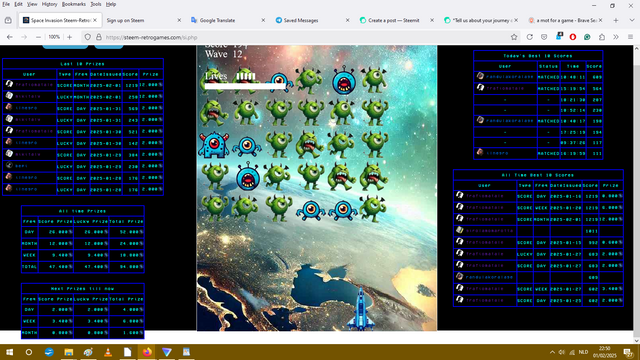This screenshot has width=640, height=360.
Task: Switch to the Saved Messages tab
Action: click(312, 20)
